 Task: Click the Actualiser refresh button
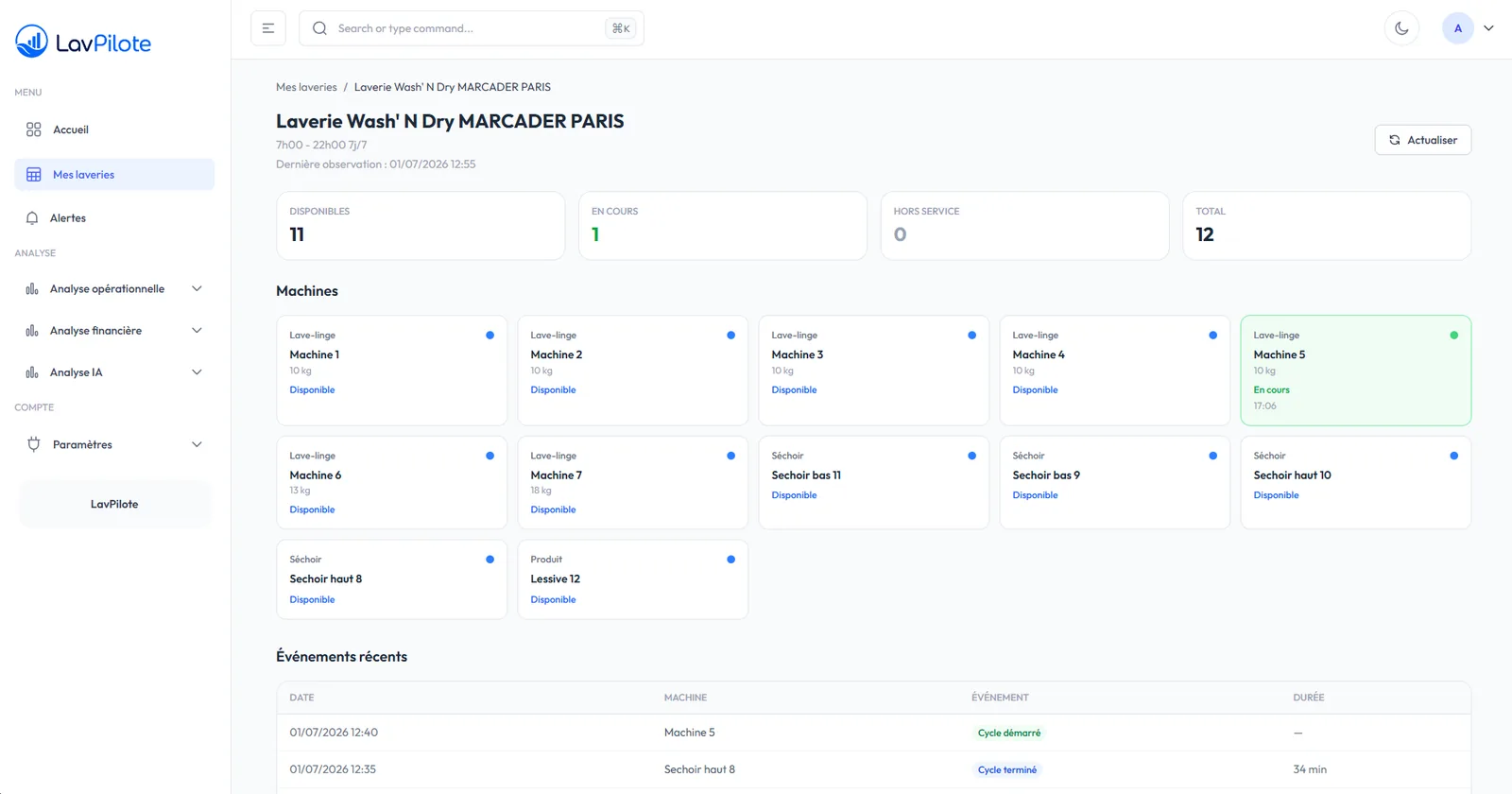point(1423,140)
